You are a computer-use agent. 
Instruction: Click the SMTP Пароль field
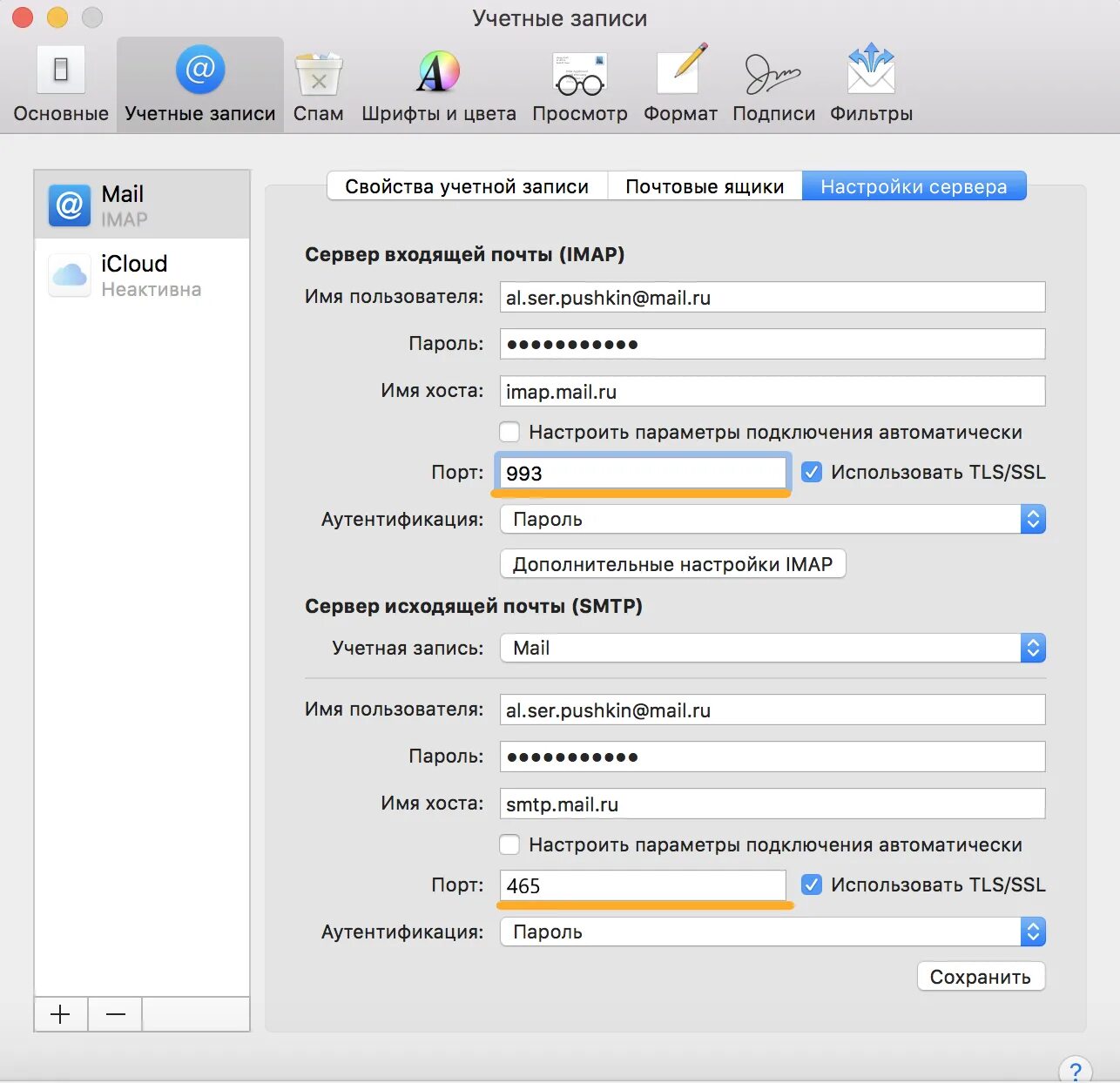pyautogui.click(x=773, y=757)
